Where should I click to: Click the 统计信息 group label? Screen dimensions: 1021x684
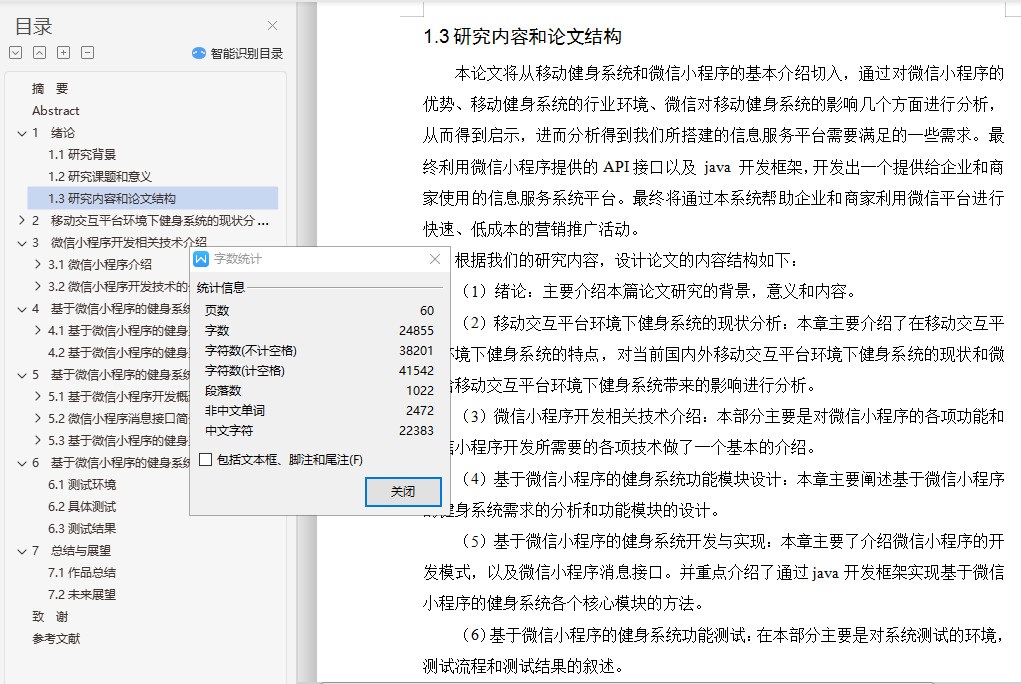click(x=221, y=288)
